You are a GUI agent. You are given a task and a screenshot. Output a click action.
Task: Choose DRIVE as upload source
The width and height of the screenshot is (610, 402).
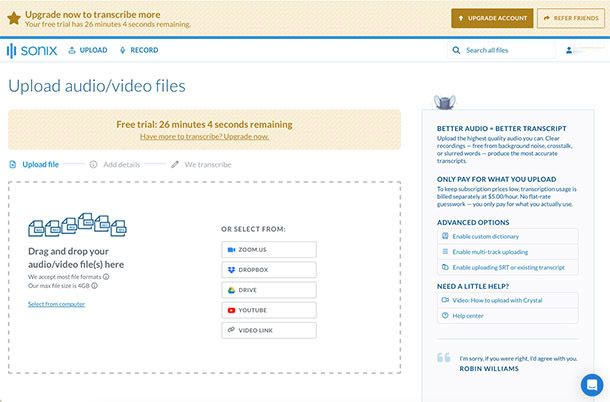tap(269, 290)
